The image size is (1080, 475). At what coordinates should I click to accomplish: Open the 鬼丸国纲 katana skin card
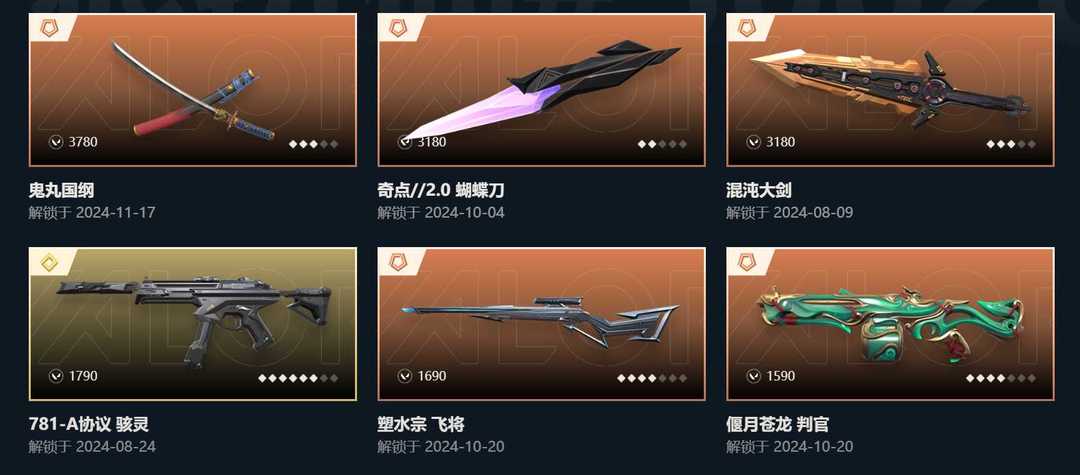pyautogui.click(x=192, y=90)
